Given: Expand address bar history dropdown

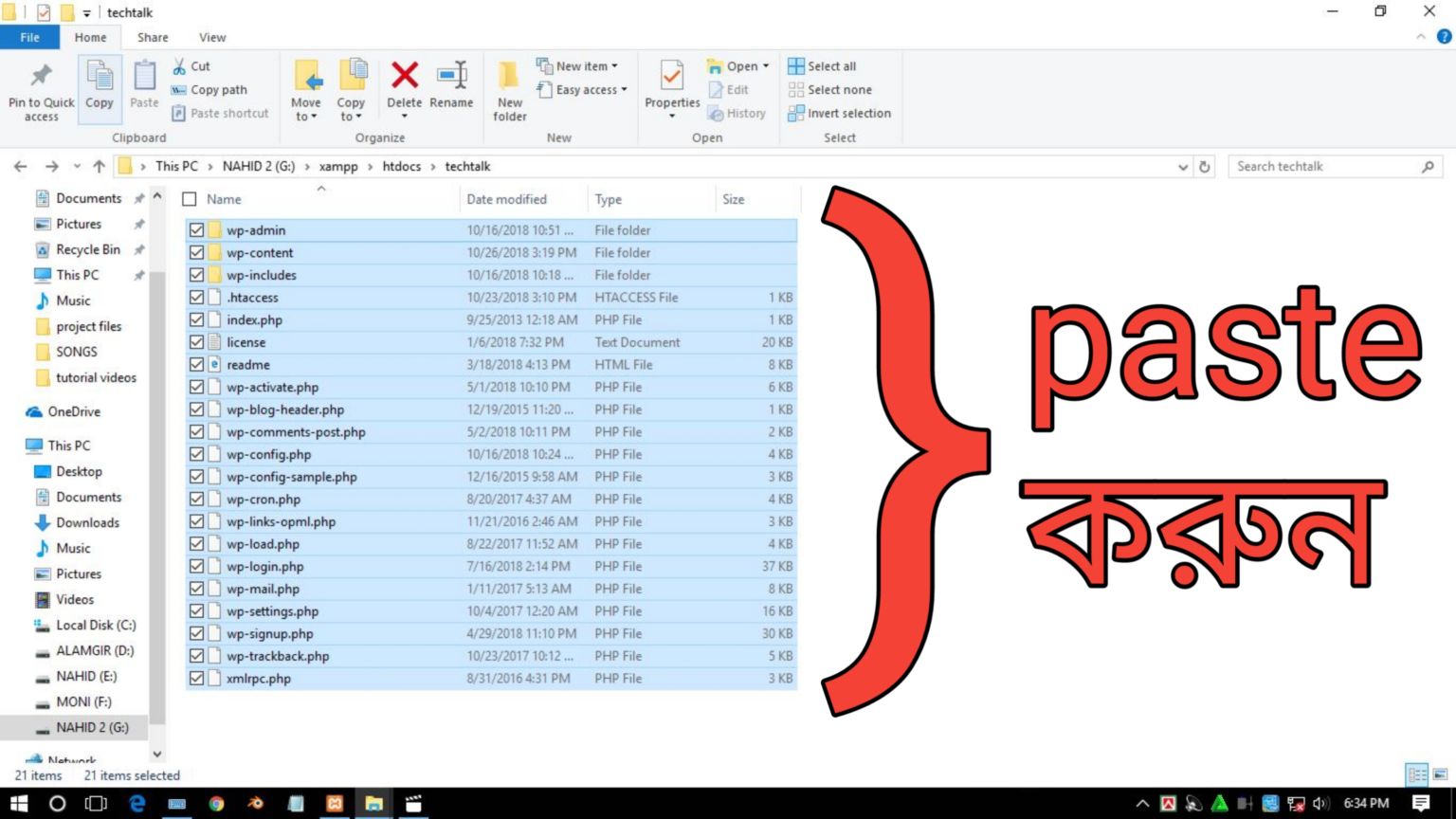Looking at the screenshot, I should [1183, 167].
